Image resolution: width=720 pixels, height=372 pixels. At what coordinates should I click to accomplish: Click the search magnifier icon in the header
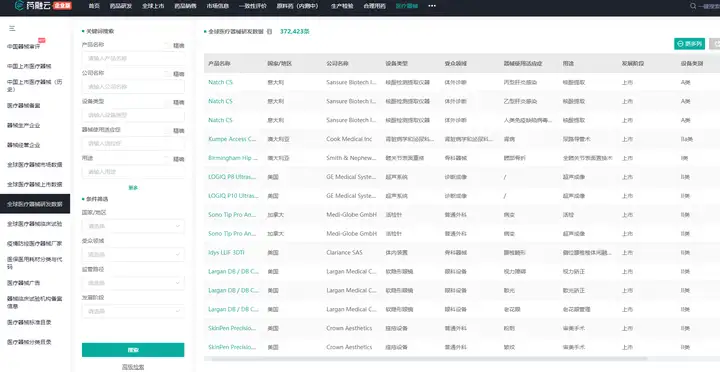pyautogui.click(x=693, y=6)
